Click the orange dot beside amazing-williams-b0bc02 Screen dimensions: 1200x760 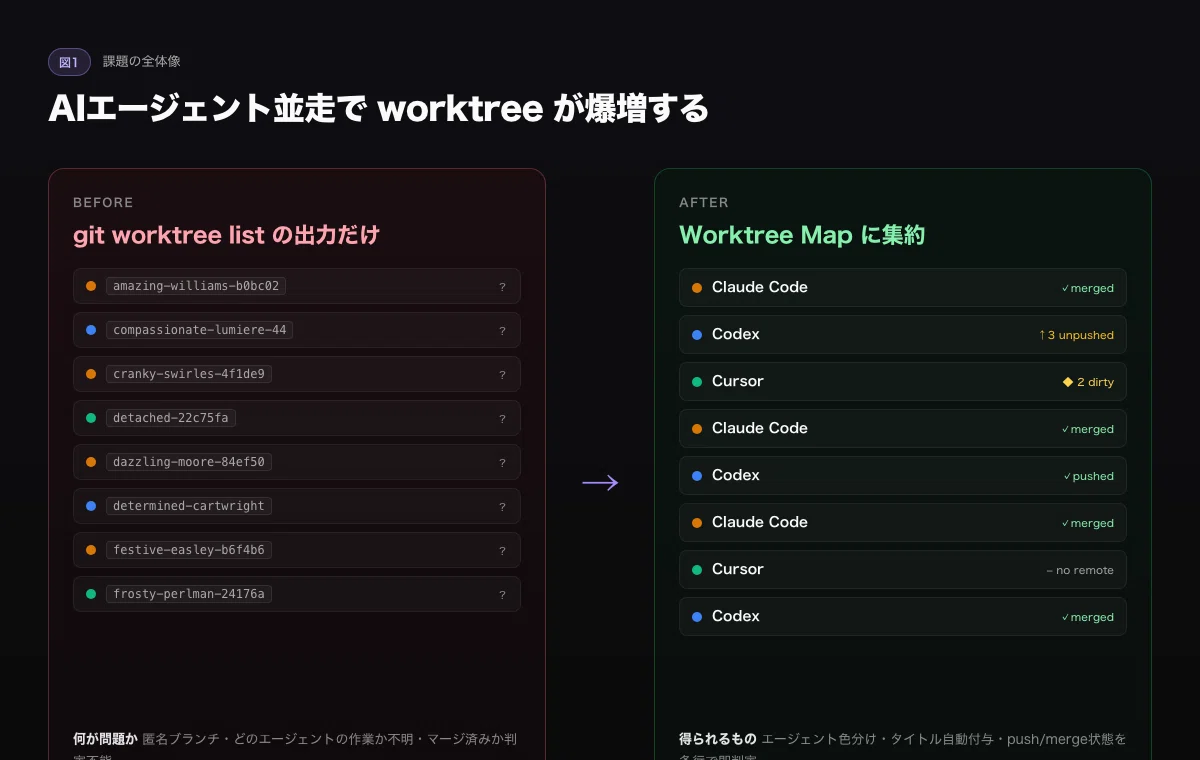coord(91,286)
